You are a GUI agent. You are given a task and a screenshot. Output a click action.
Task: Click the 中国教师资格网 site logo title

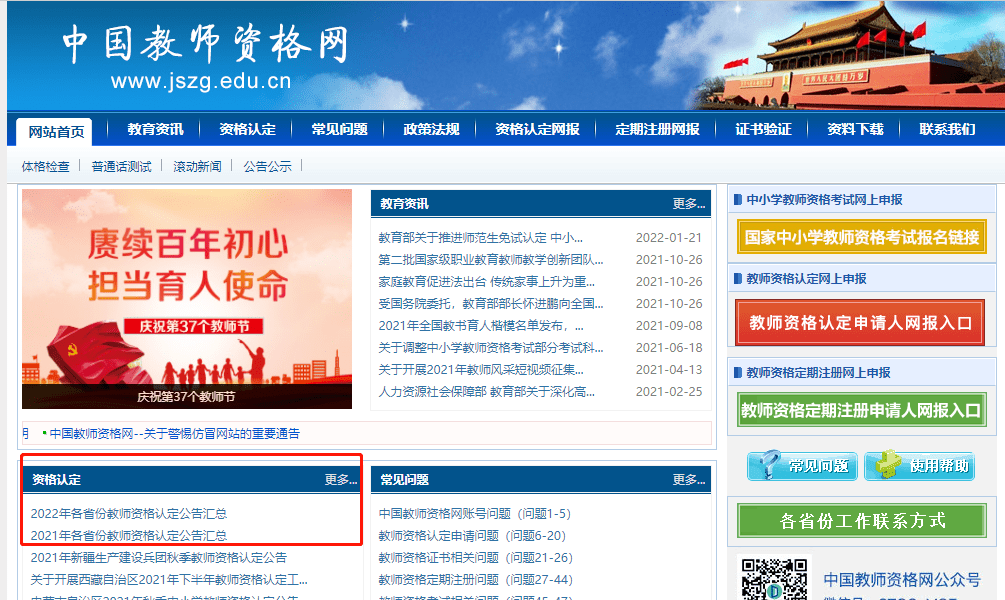pos(206,44)
